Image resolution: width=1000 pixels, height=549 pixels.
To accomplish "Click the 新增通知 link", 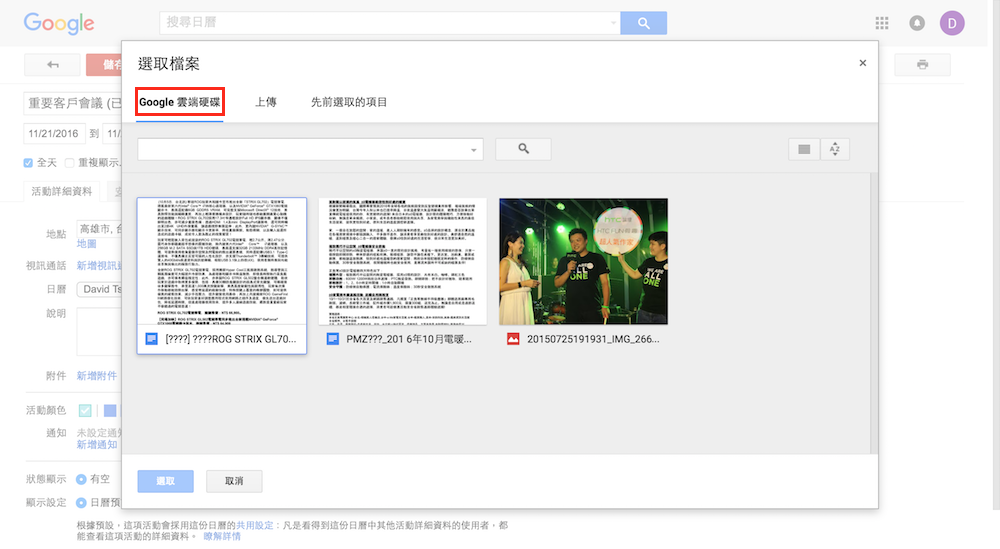I will tap(97, 444).
